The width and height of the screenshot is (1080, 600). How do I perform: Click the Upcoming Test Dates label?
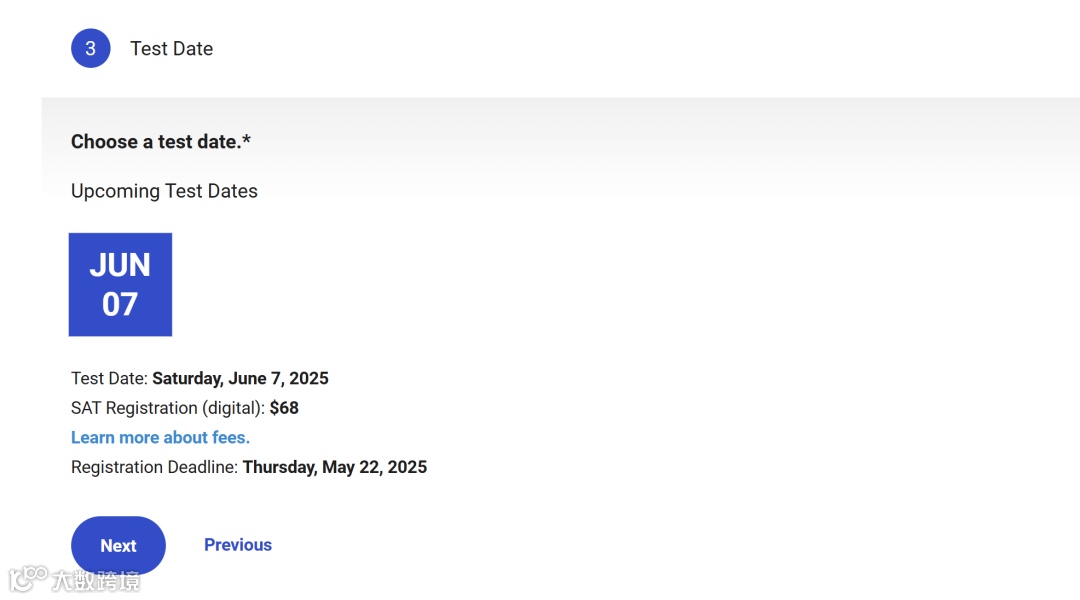coord(164,191)
